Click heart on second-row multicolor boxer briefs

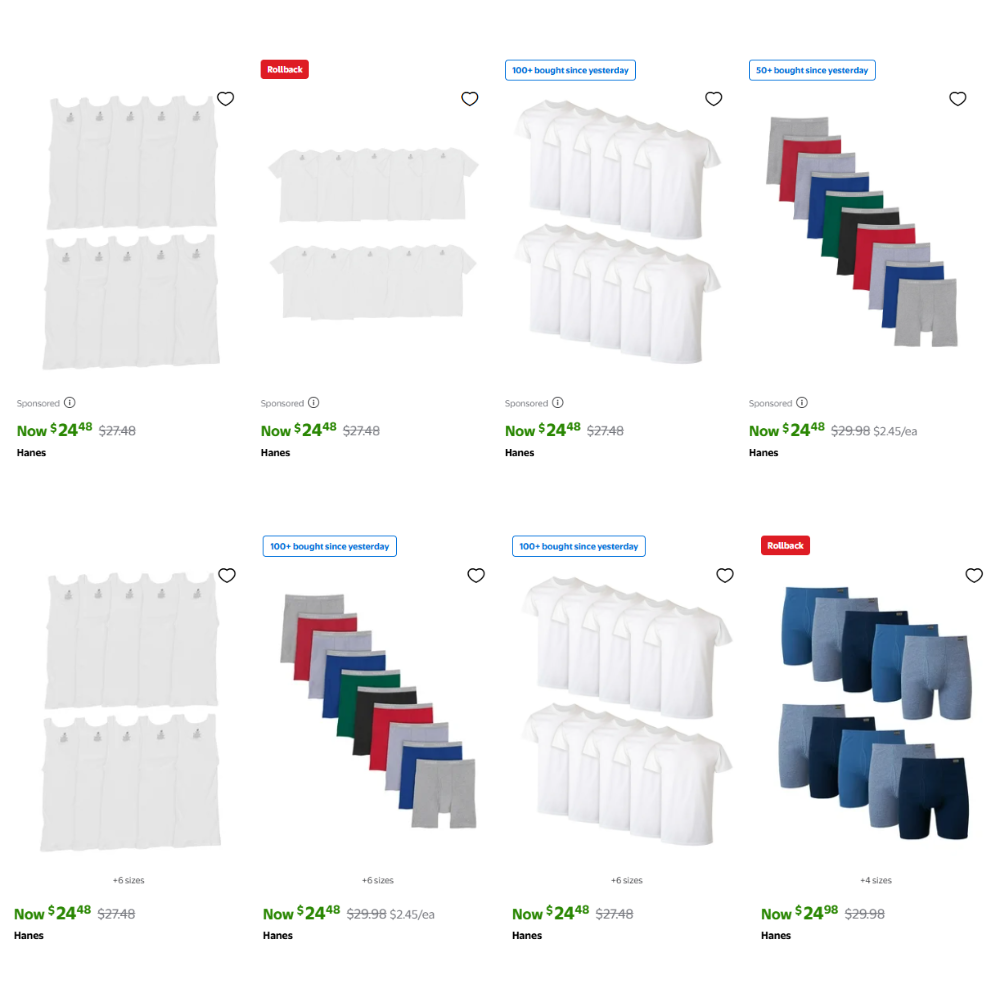476,575
